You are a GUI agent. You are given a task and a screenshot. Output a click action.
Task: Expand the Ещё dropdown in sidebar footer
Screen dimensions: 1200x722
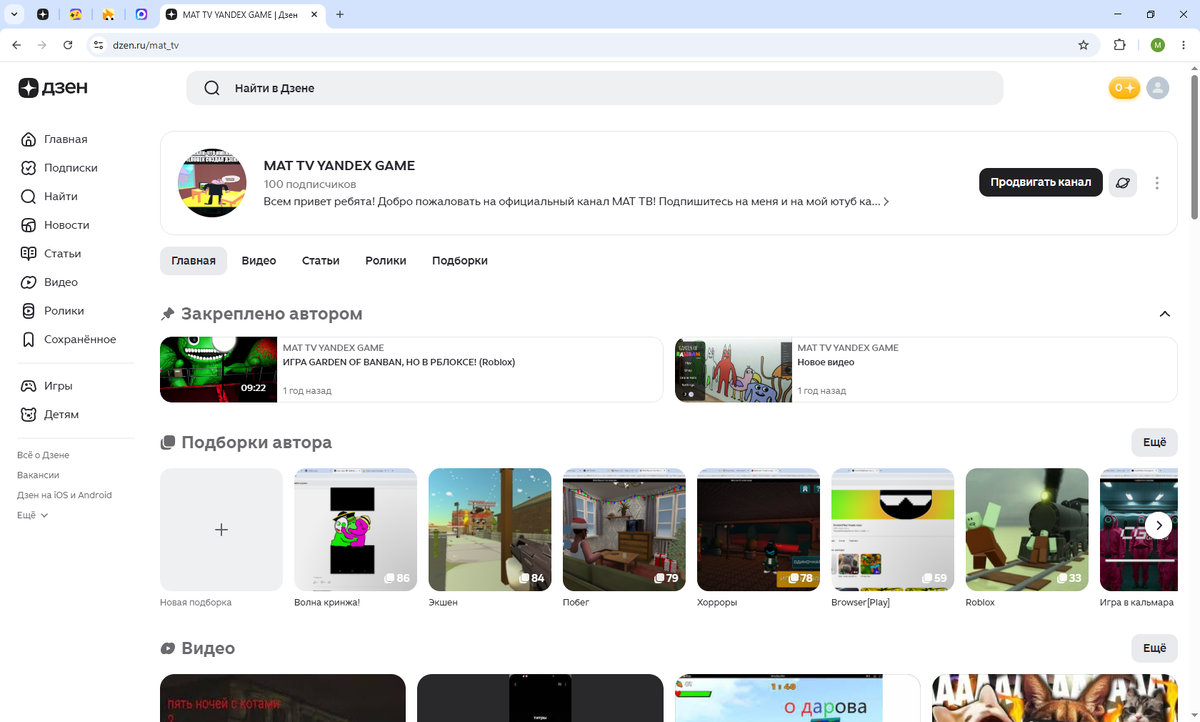coord(32,515)
